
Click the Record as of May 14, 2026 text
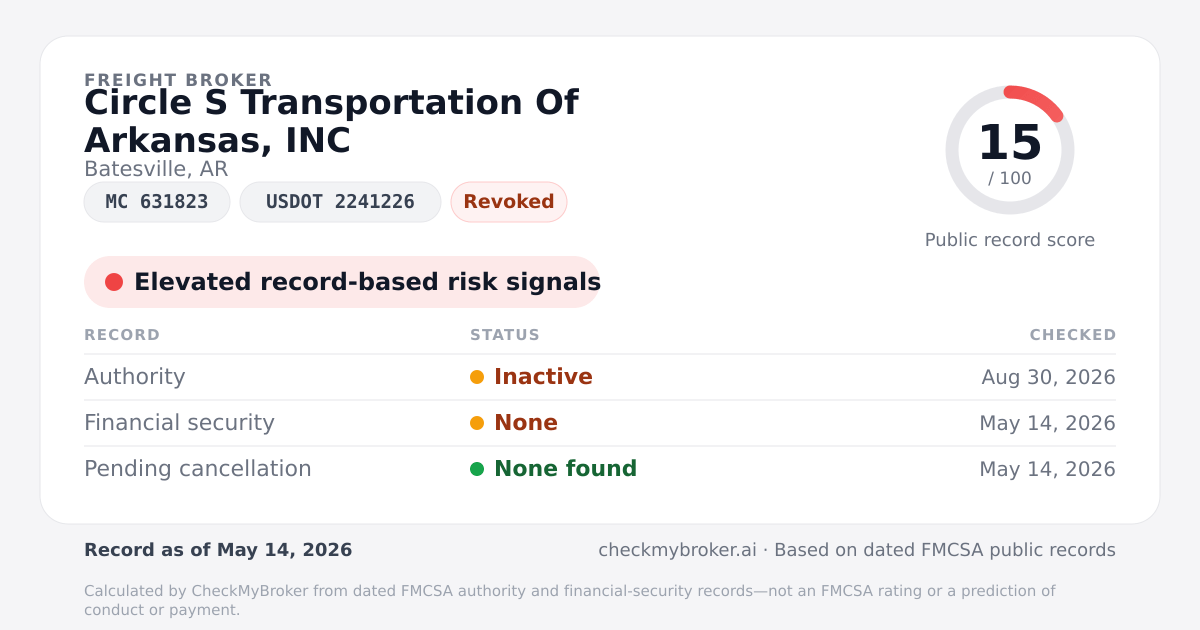218,550
